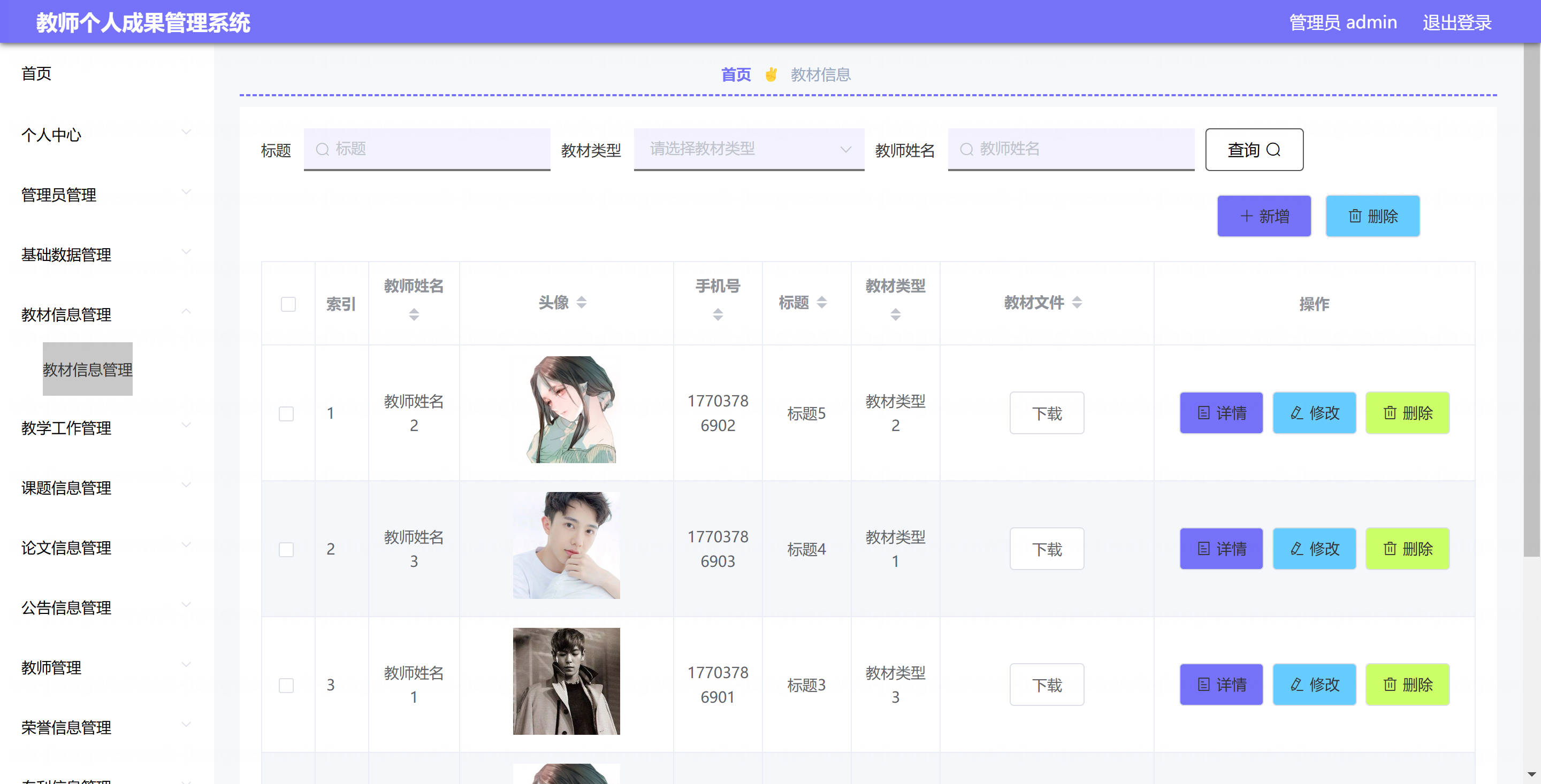Sort by 标题 column arrows
1541x784 pixels.
click(822, 303)
